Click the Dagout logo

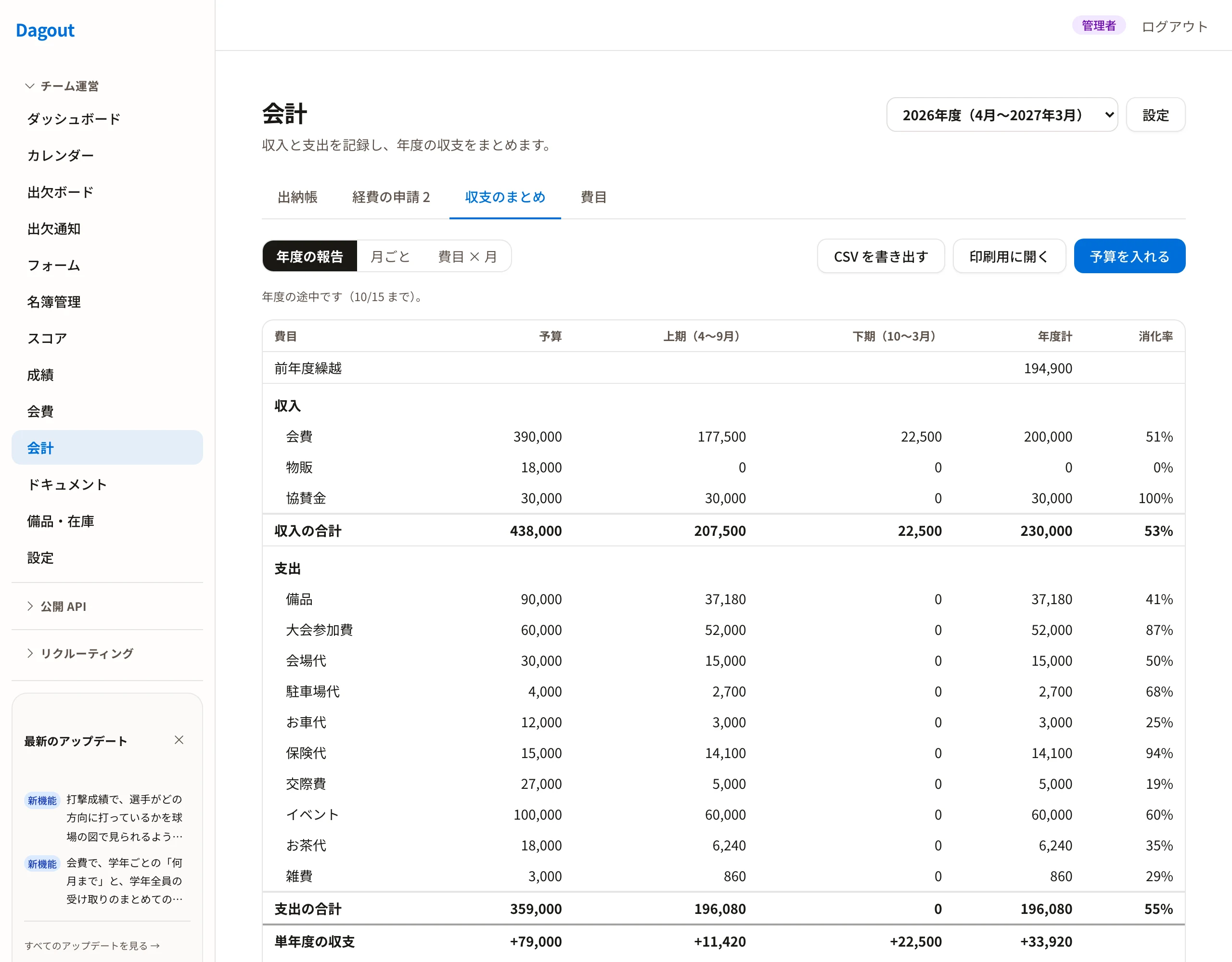coord(45,30)
